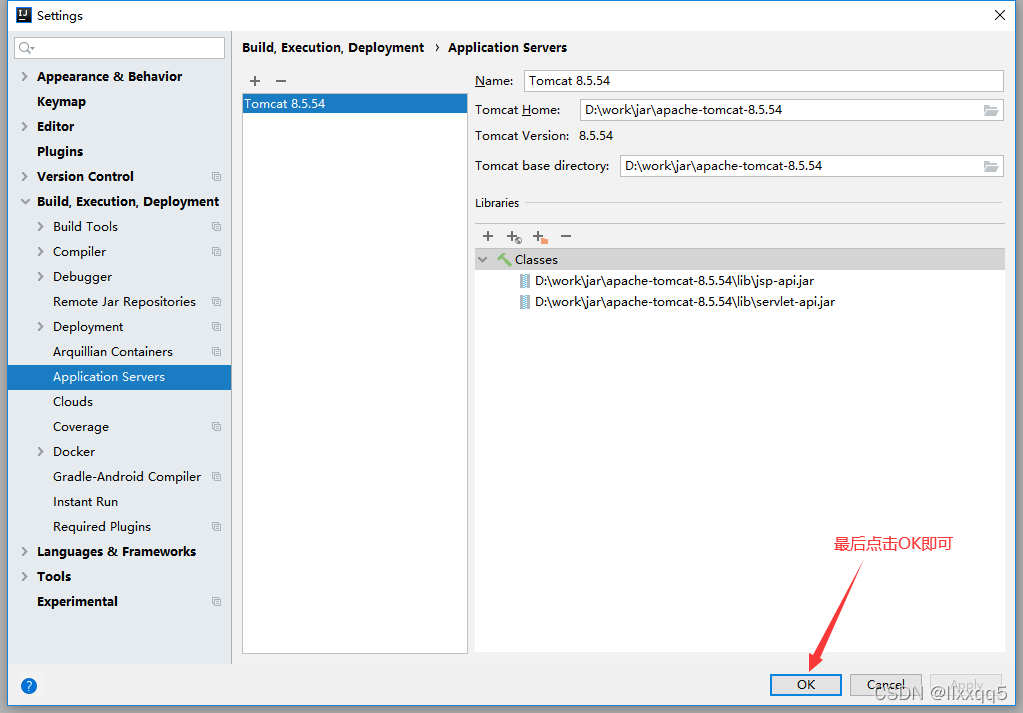Click the specify documentation URL plus icon
This screenshot has width=1023, height=713.
point(514,237)
